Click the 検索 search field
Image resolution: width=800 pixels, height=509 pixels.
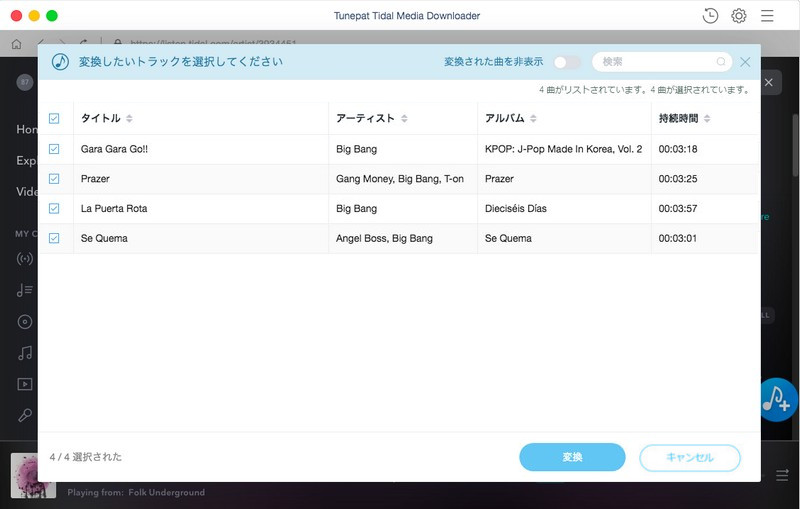coord(662,62)
